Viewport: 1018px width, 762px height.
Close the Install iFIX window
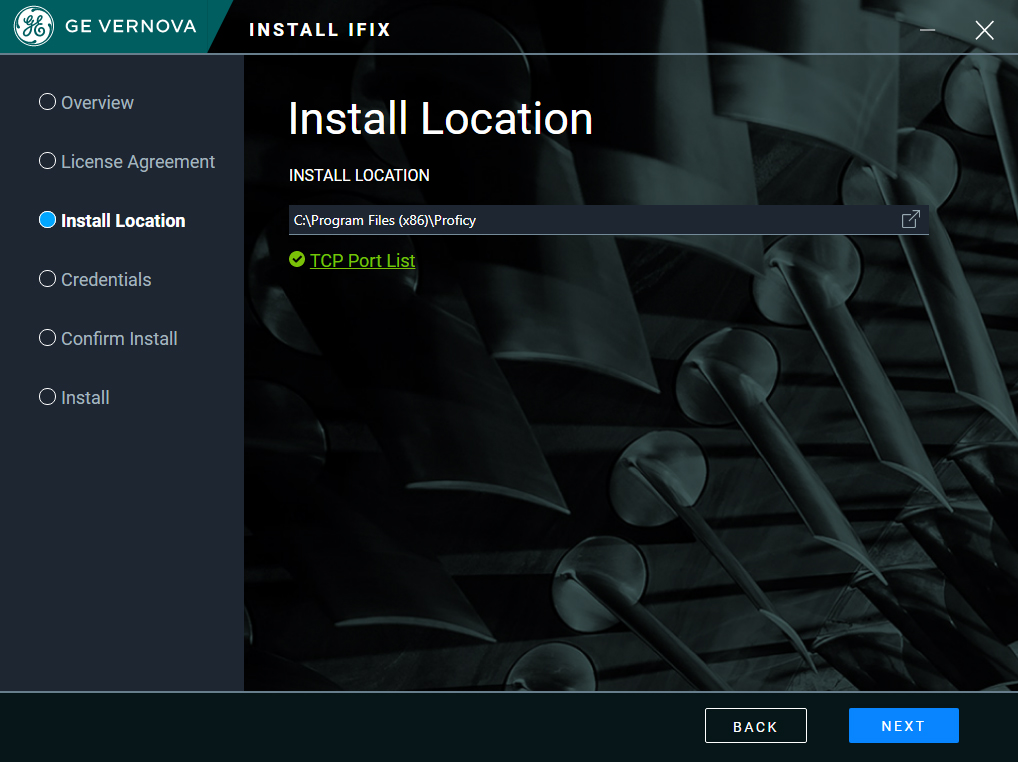coord(984,30)
